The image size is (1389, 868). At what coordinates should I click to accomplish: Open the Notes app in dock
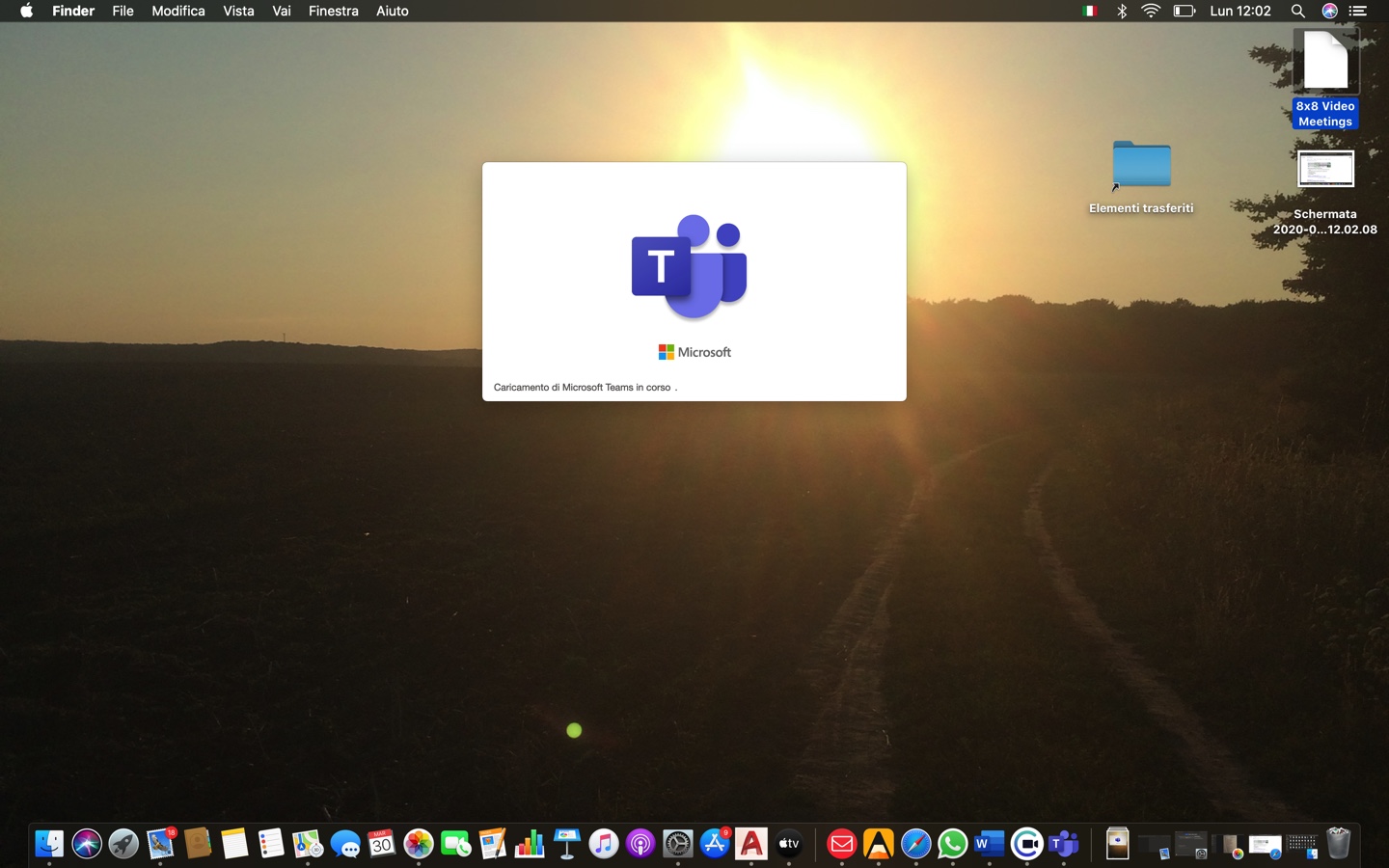(x=234, y=844)
